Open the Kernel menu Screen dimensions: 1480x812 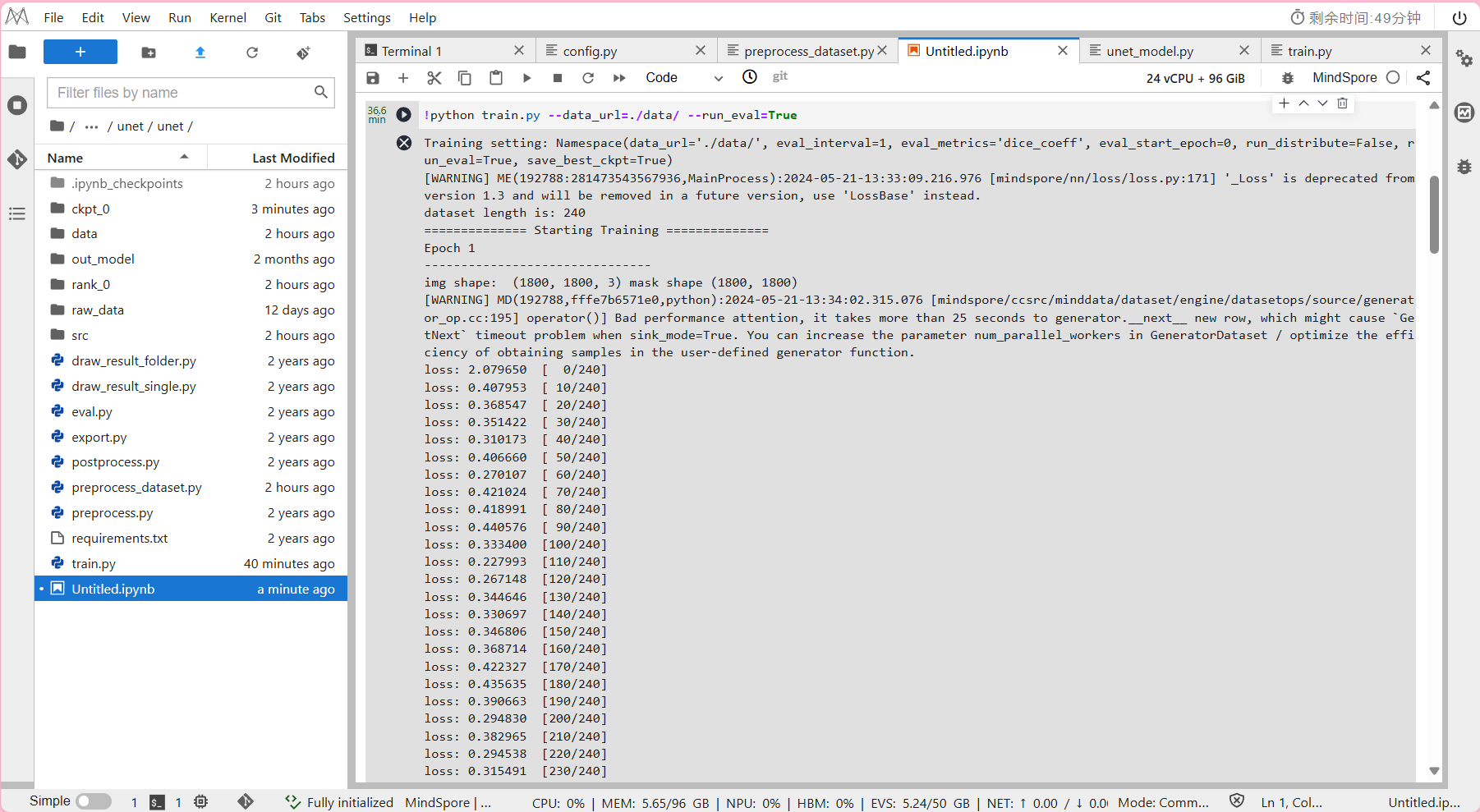228,17
